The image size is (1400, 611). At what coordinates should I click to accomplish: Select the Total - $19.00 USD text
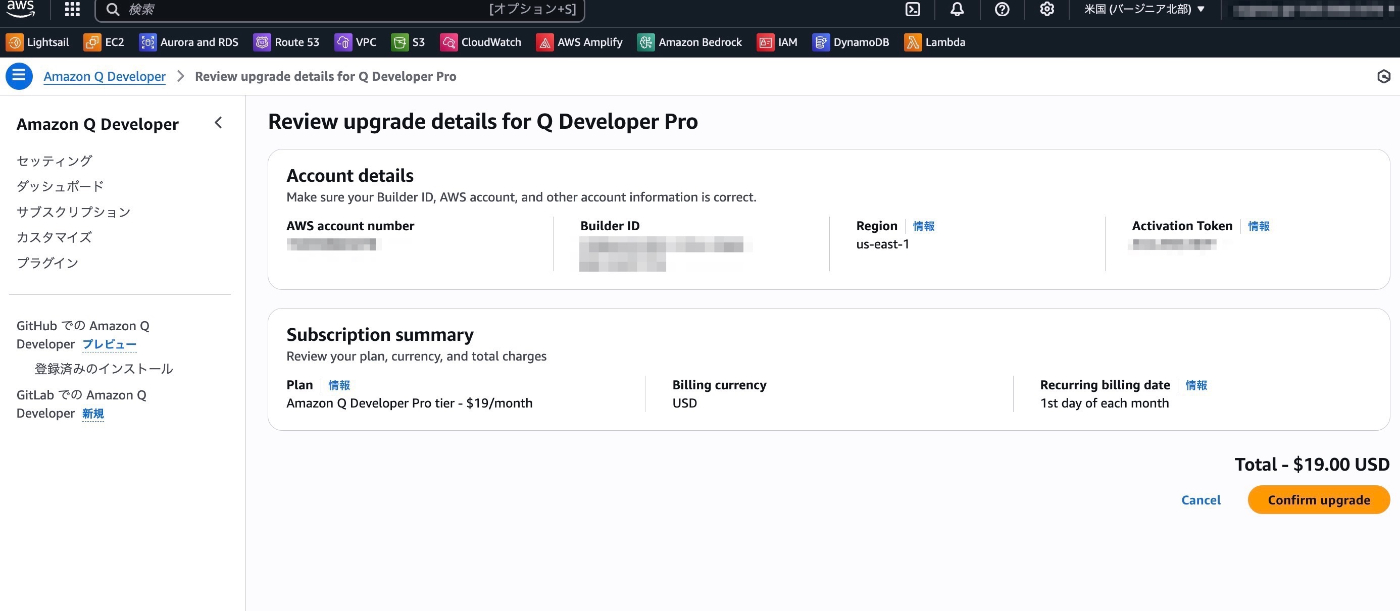1312,464
